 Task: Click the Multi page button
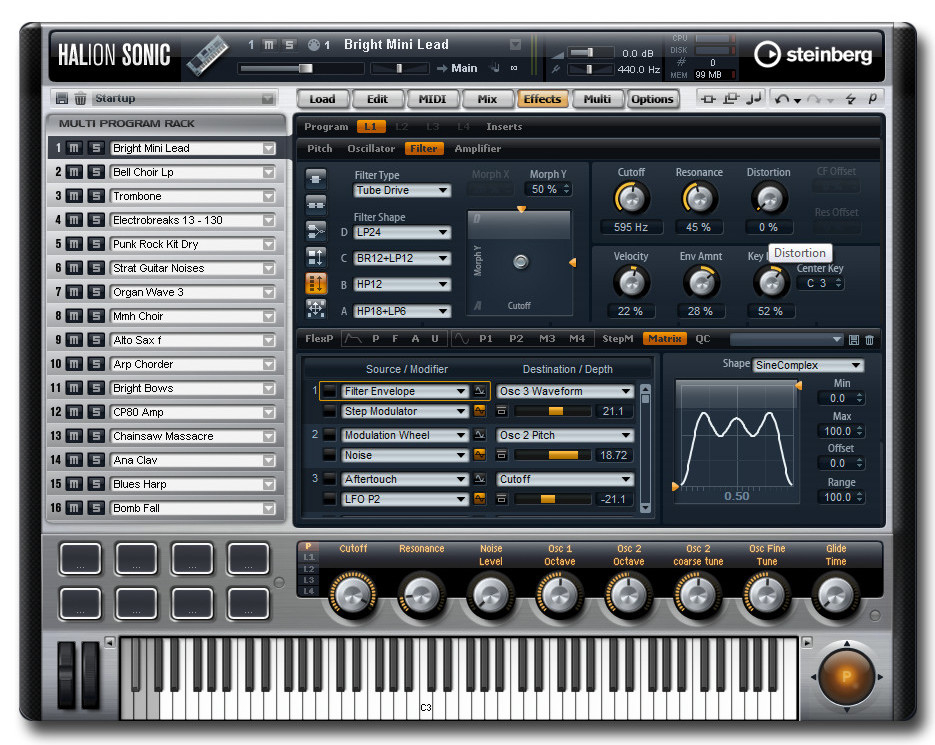click(x=597, y=99)
